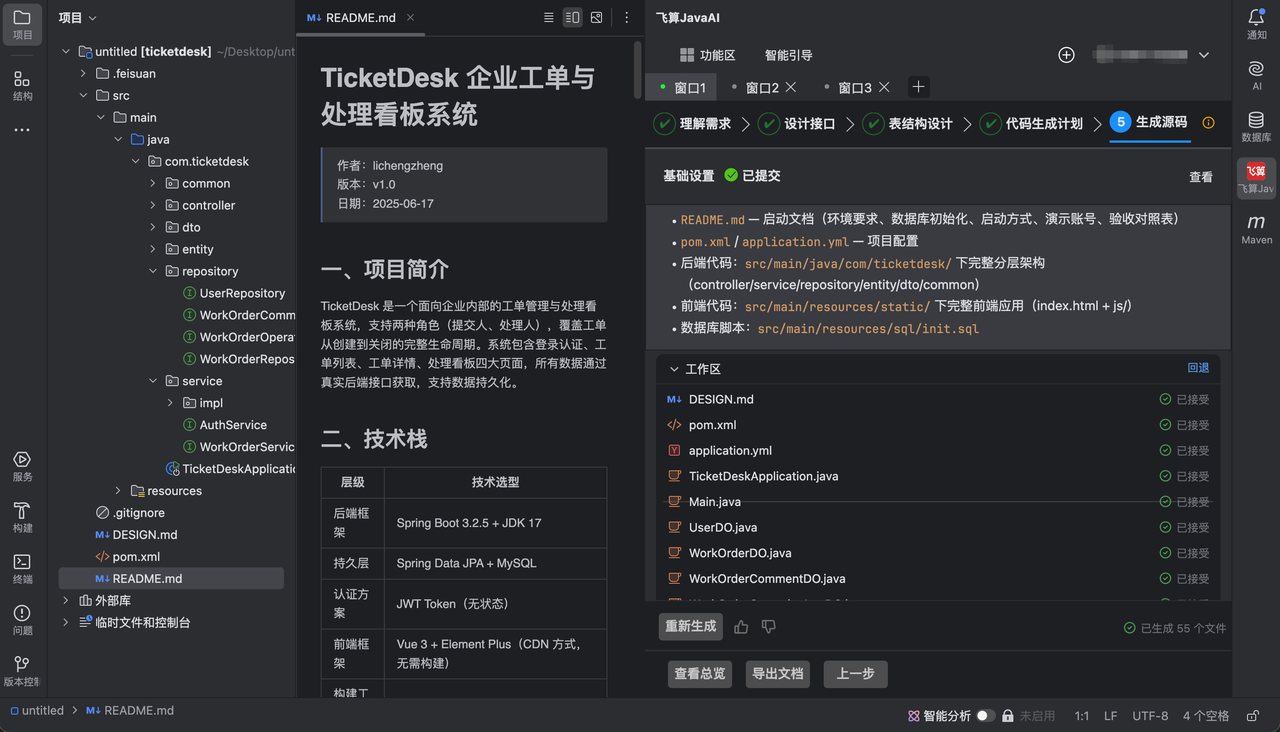Collapse the repository package folder
The image size is (1280, 732).
(x=153, y=271)
